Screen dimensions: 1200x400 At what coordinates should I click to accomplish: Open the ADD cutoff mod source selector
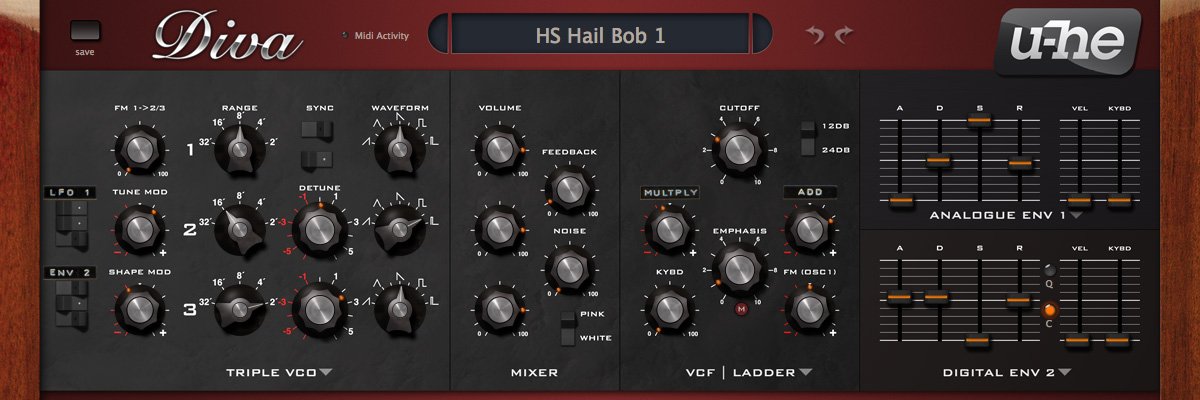(x=810, y=192)
